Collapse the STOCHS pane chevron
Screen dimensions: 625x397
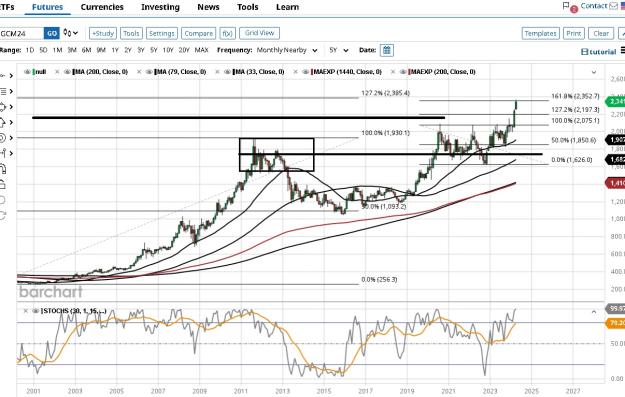click(594, 312)
